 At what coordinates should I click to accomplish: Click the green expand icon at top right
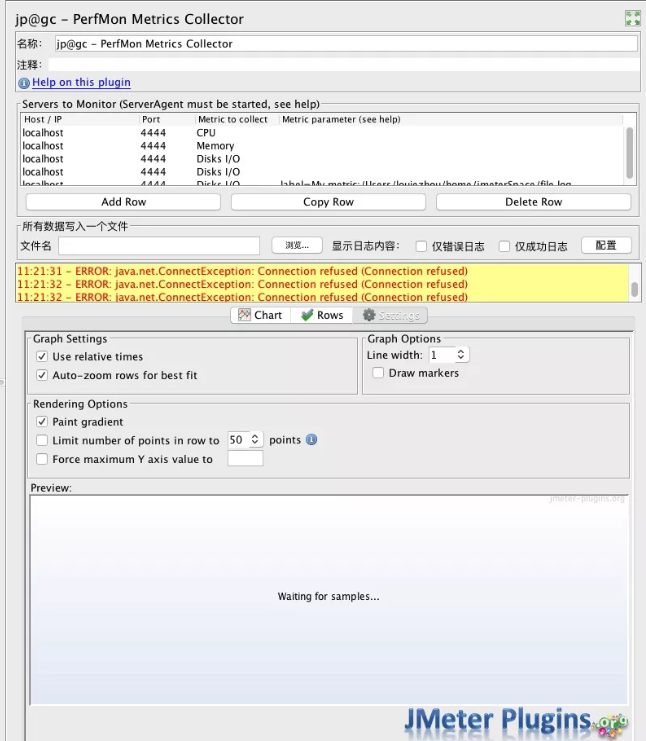[x=632, y=18]
